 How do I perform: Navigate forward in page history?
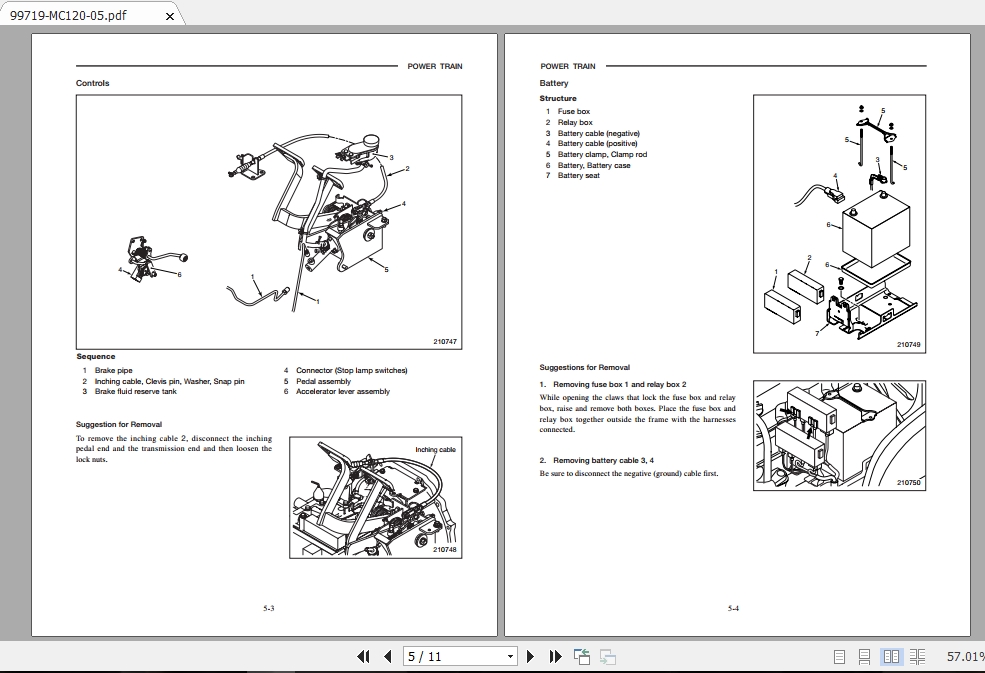tap(608, 657)
